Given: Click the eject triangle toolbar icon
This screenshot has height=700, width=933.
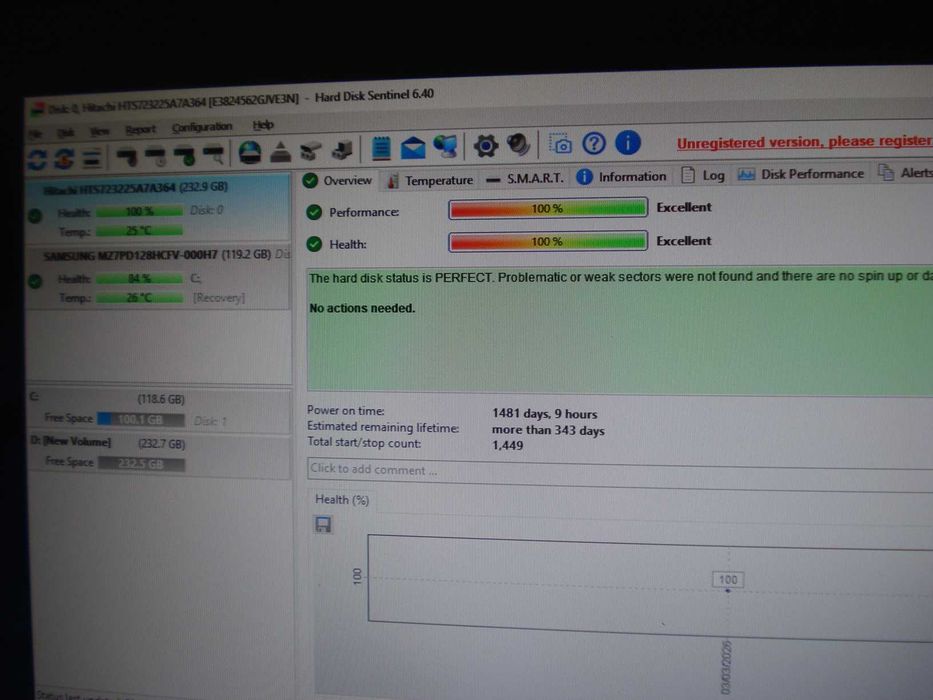Looking at the screenshot, I should pyautogui.click(x=280, y=152).
